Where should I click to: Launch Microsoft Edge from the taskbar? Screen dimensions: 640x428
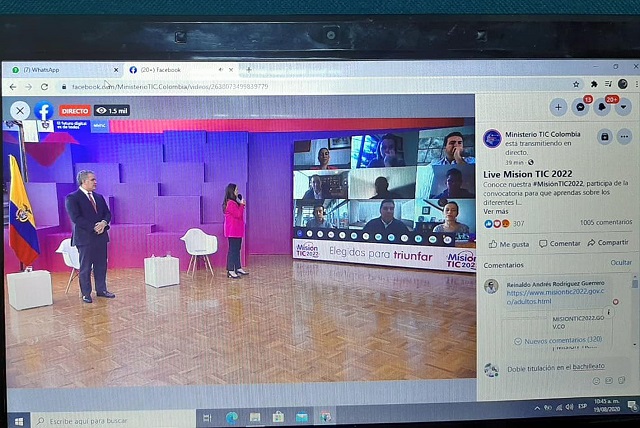pyautogui.click(x=231, y=417)
